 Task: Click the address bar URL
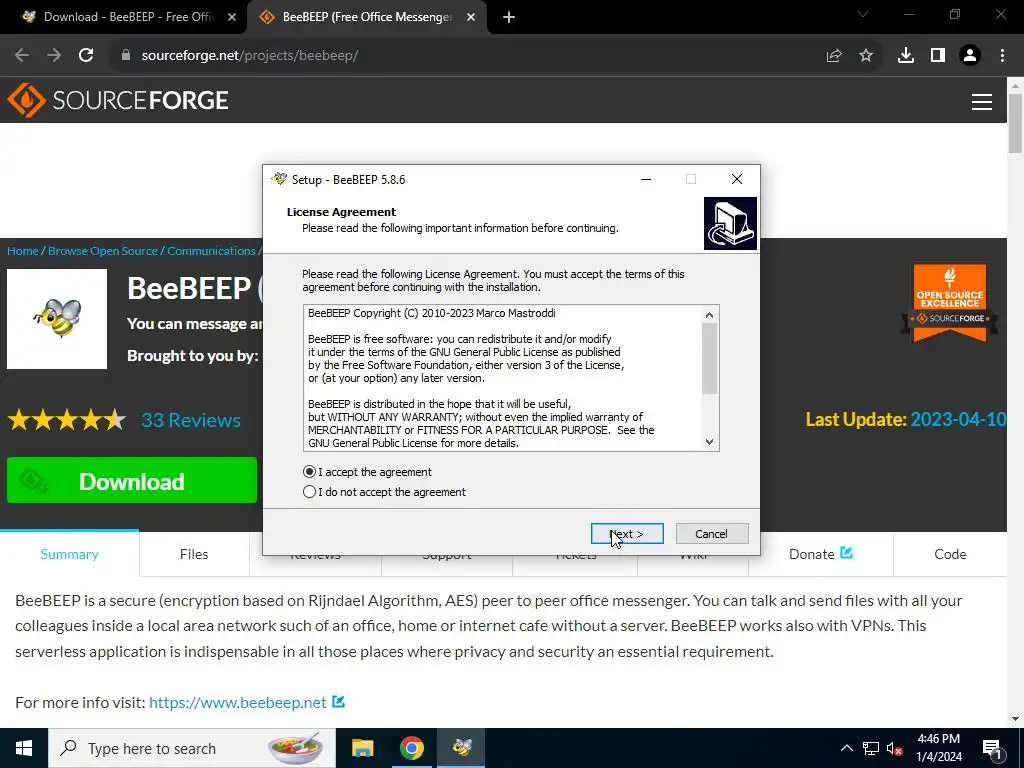[x=249, y=56]
